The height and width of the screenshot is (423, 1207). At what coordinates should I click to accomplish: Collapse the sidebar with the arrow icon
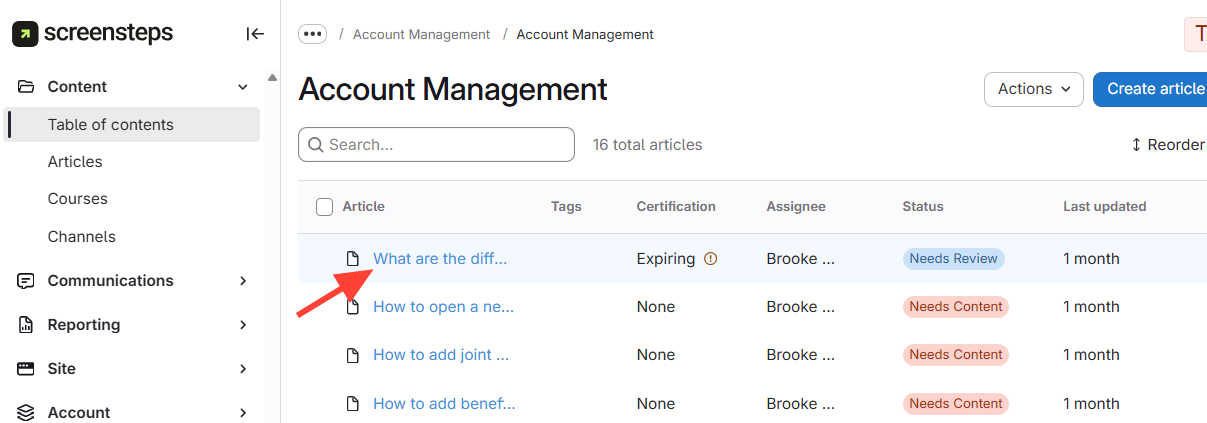coord(255,34)
